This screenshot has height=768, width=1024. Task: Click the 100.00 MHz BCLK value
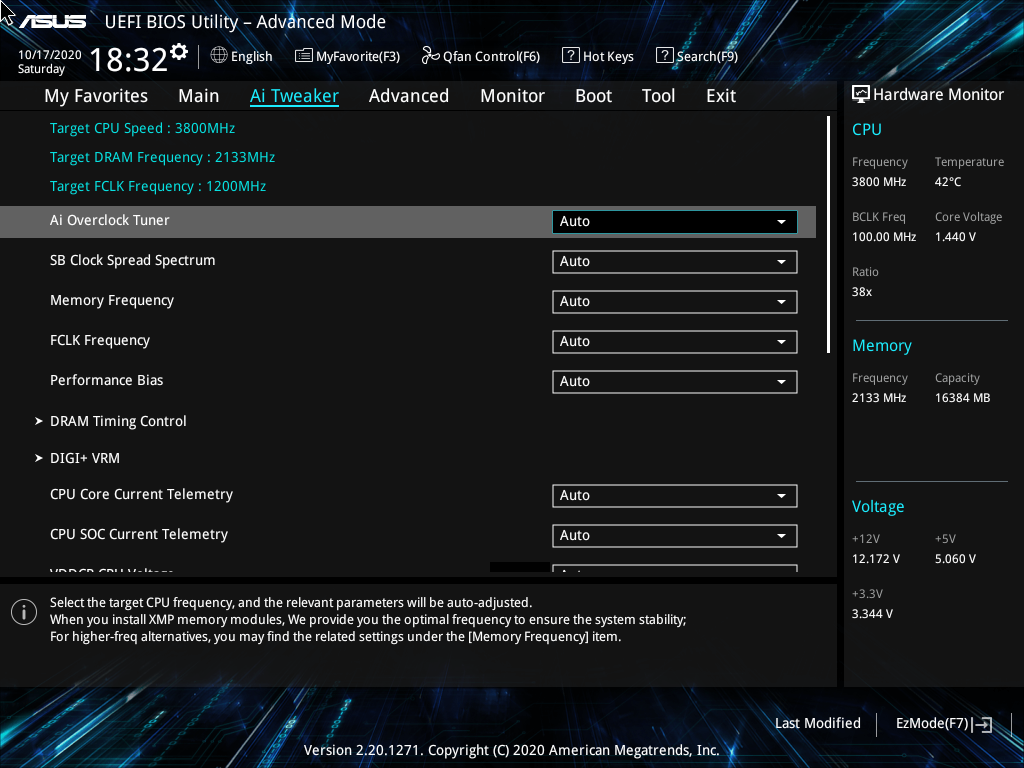click(x=884, y=236)
